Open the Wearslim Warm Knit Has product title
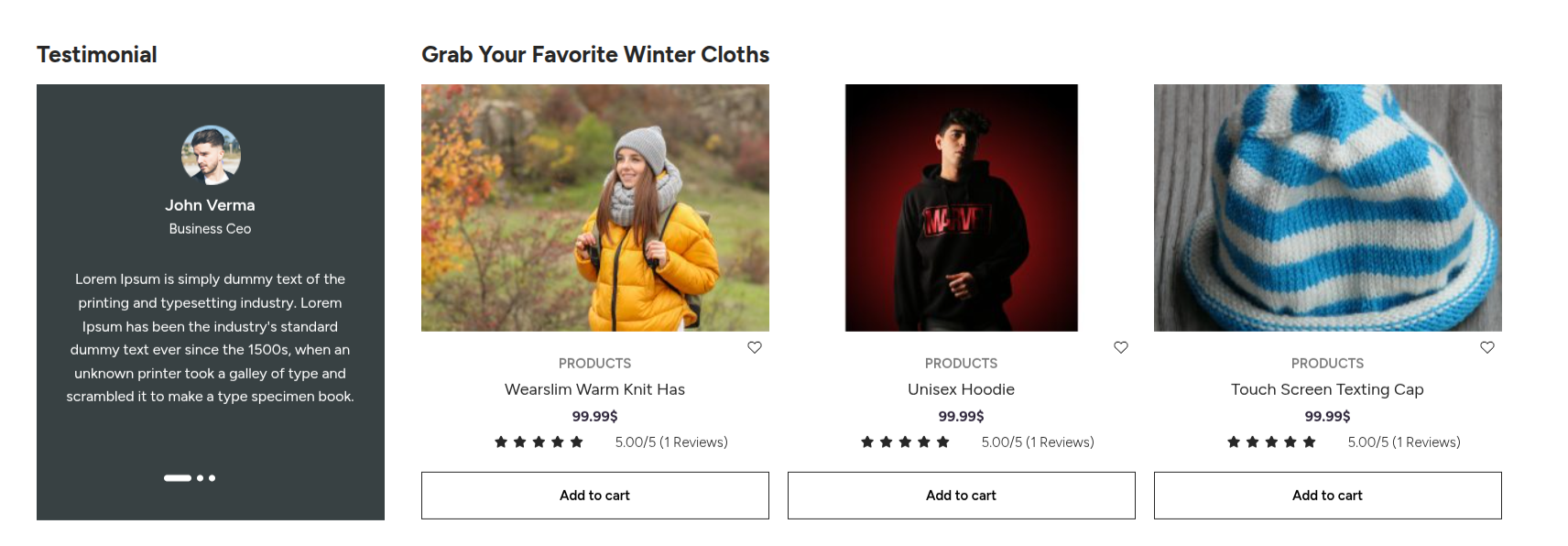The width and height of the screenshot is (1568, 546). [595, 389]
